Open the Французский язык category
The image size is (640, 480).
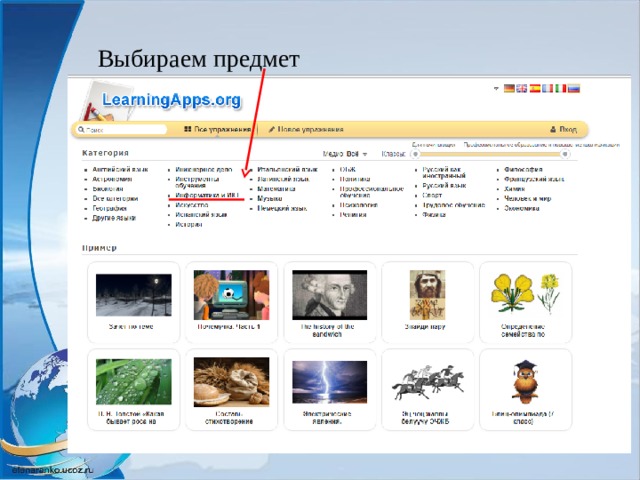534,179
